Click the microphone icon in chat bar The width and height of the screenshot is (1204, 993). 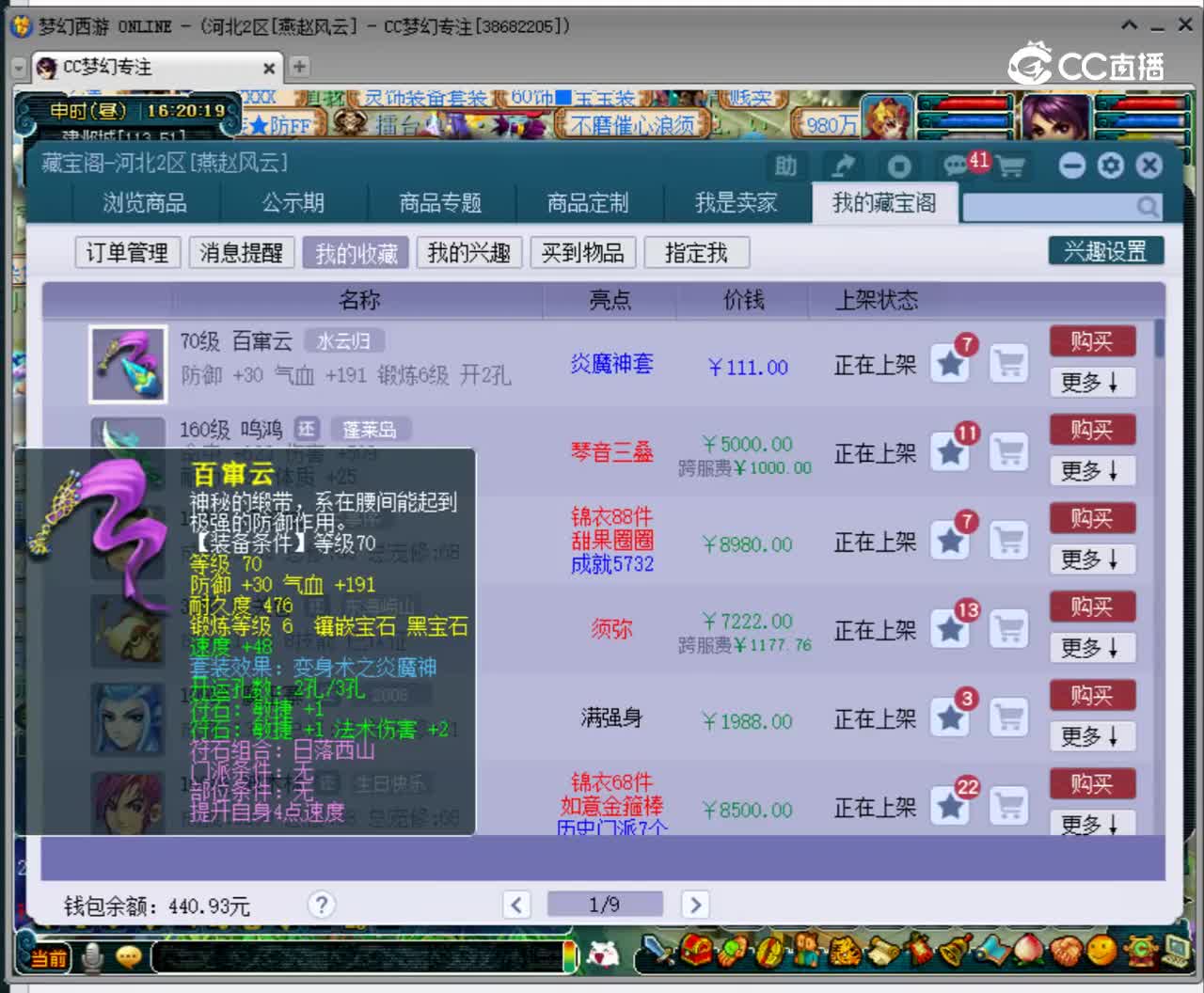pyautogui.click(x=92, y=957)
